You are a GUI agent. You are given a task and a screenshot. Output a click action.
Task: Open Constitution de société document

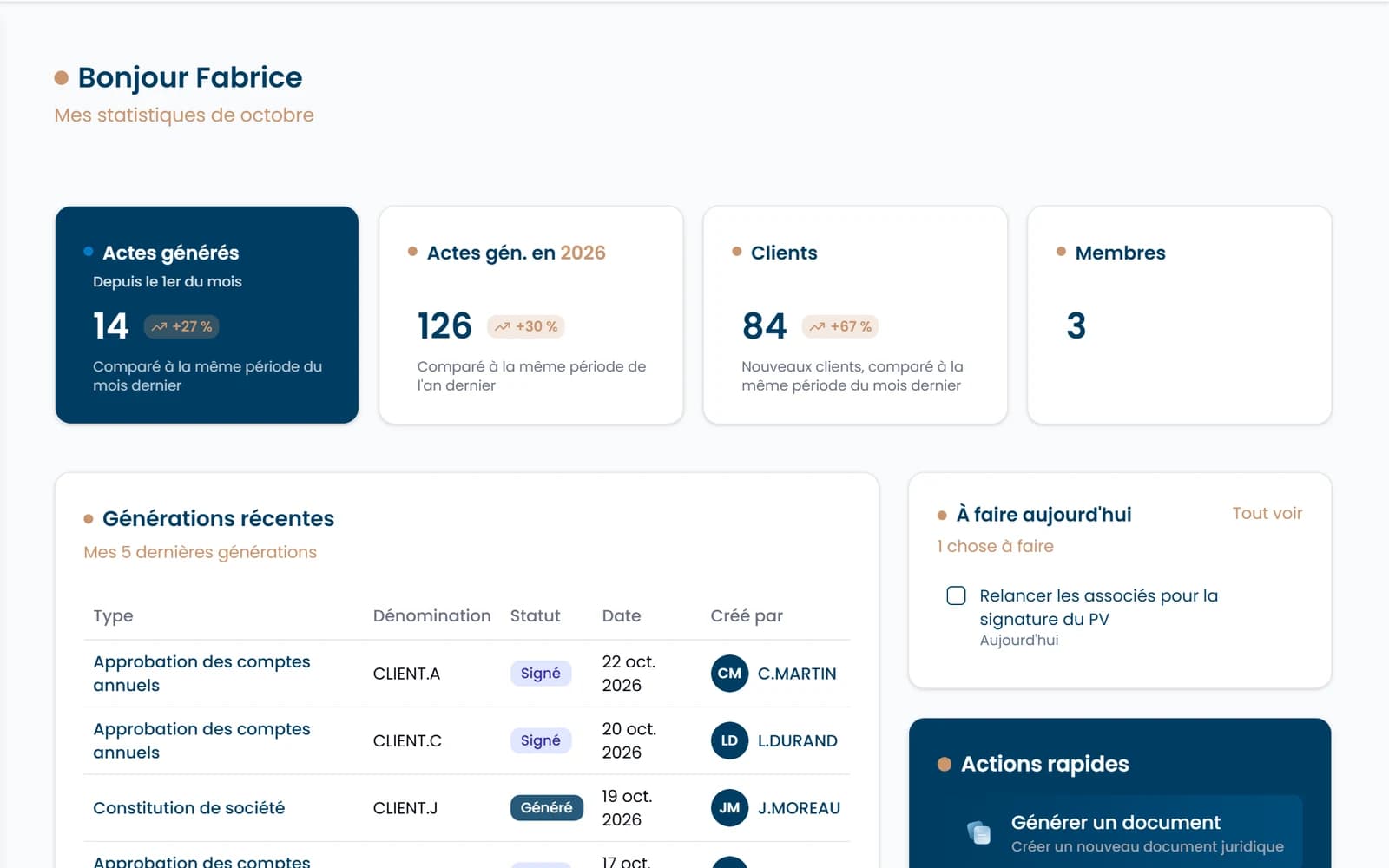188,808
